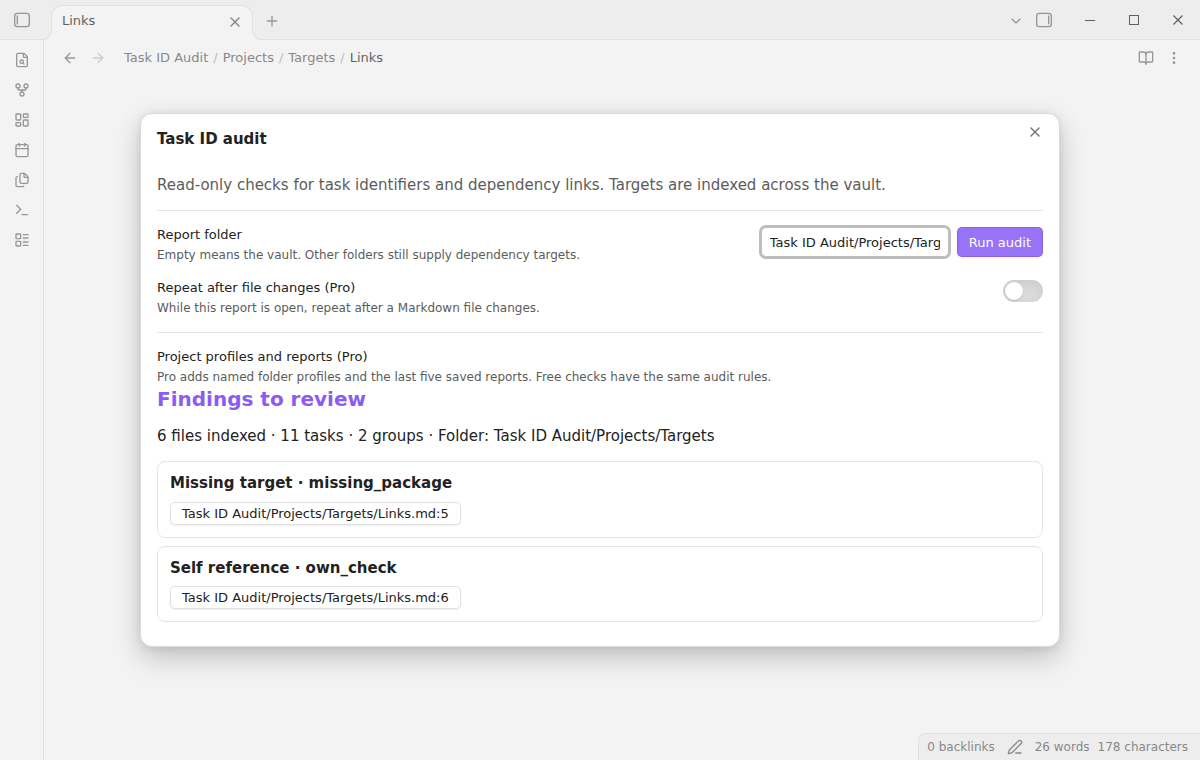The width and height of the screenshot is (1200, 760).
Task: Close the Links tab
Action: [235, 21]
